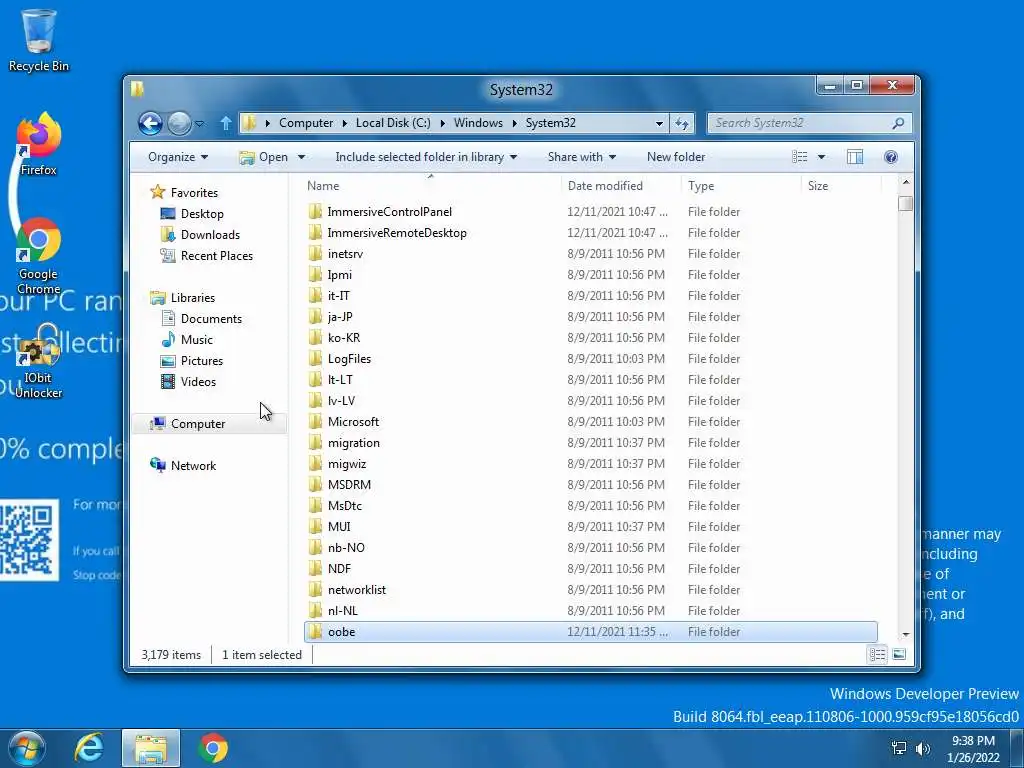Switch to details view in status bar
Screen dimensions: 1024x768
[877, 654]
